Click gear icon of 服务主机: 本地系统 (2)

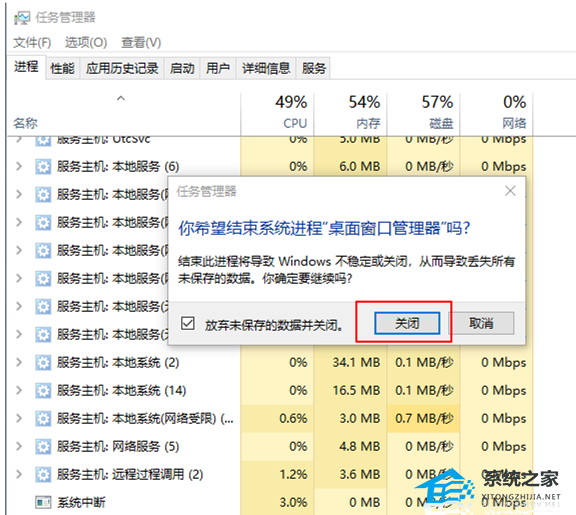[43, 363]
